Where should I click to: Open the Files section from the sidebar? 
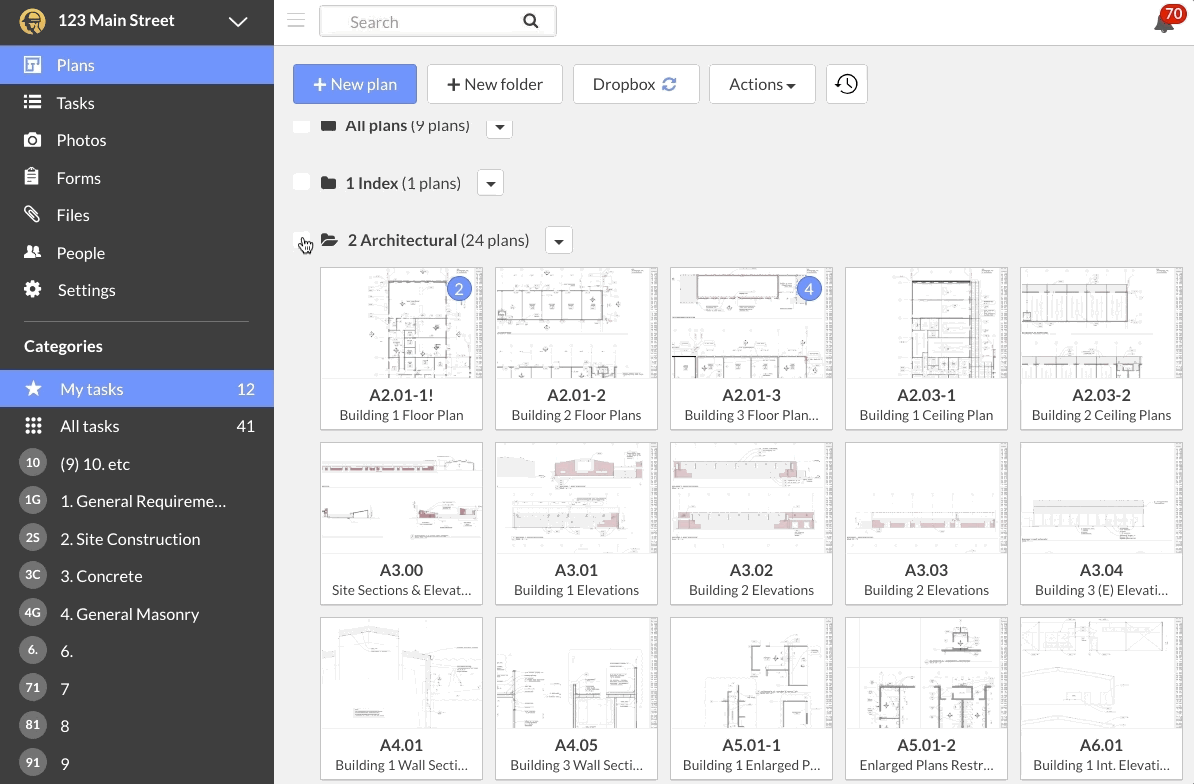pos(72,214)
